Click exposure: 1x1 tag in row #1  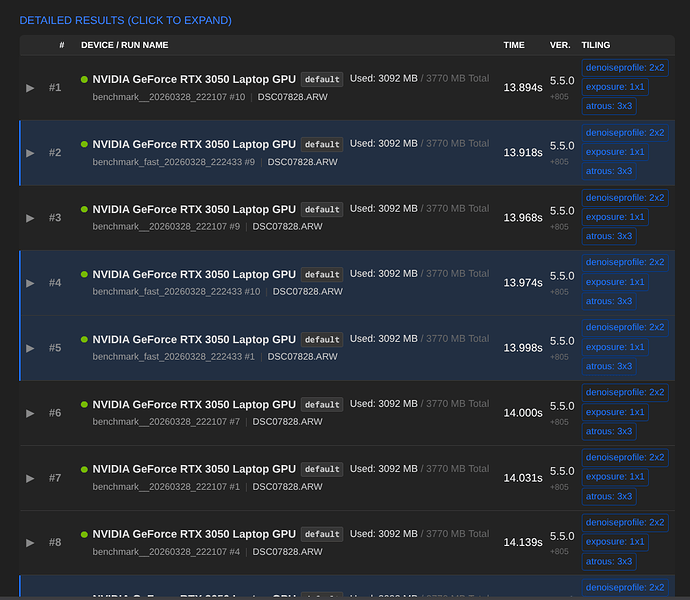click(x=615, y=87)
